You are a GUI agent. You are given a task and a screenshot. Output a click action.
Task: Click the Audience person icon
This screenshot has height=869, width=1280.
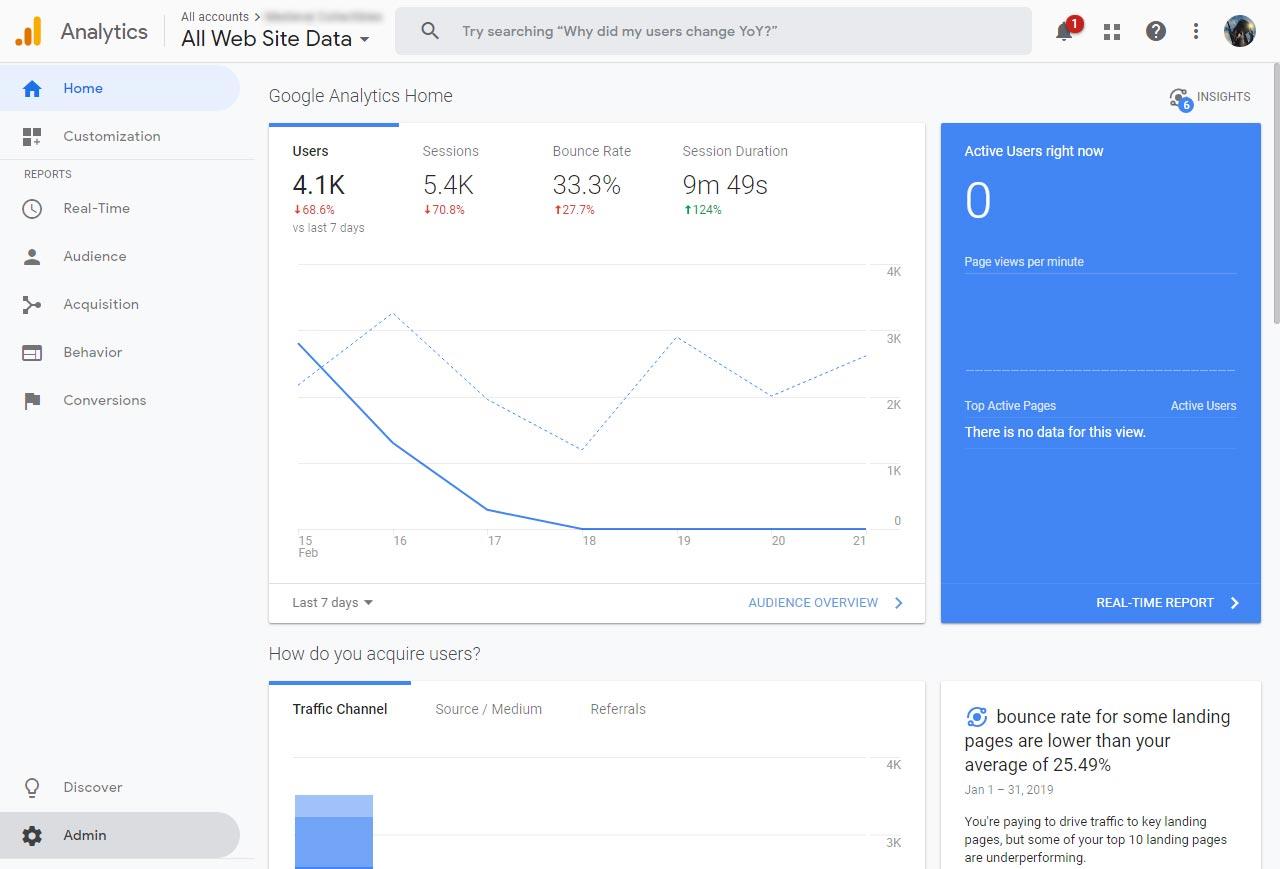coord(32,256)
